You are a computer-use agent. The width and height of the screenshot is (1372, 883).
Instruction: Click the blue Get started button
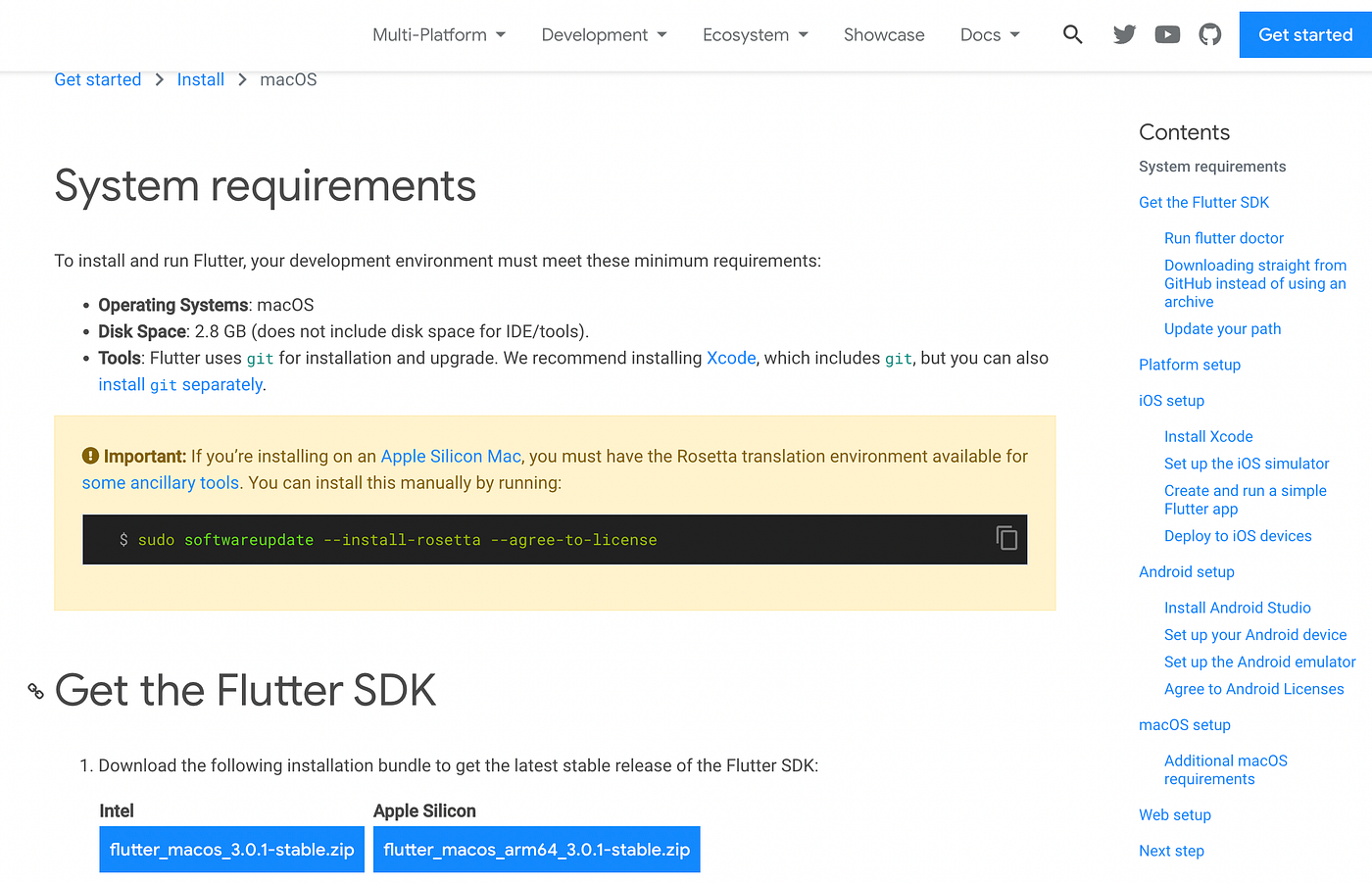[x=1305, y=34]
